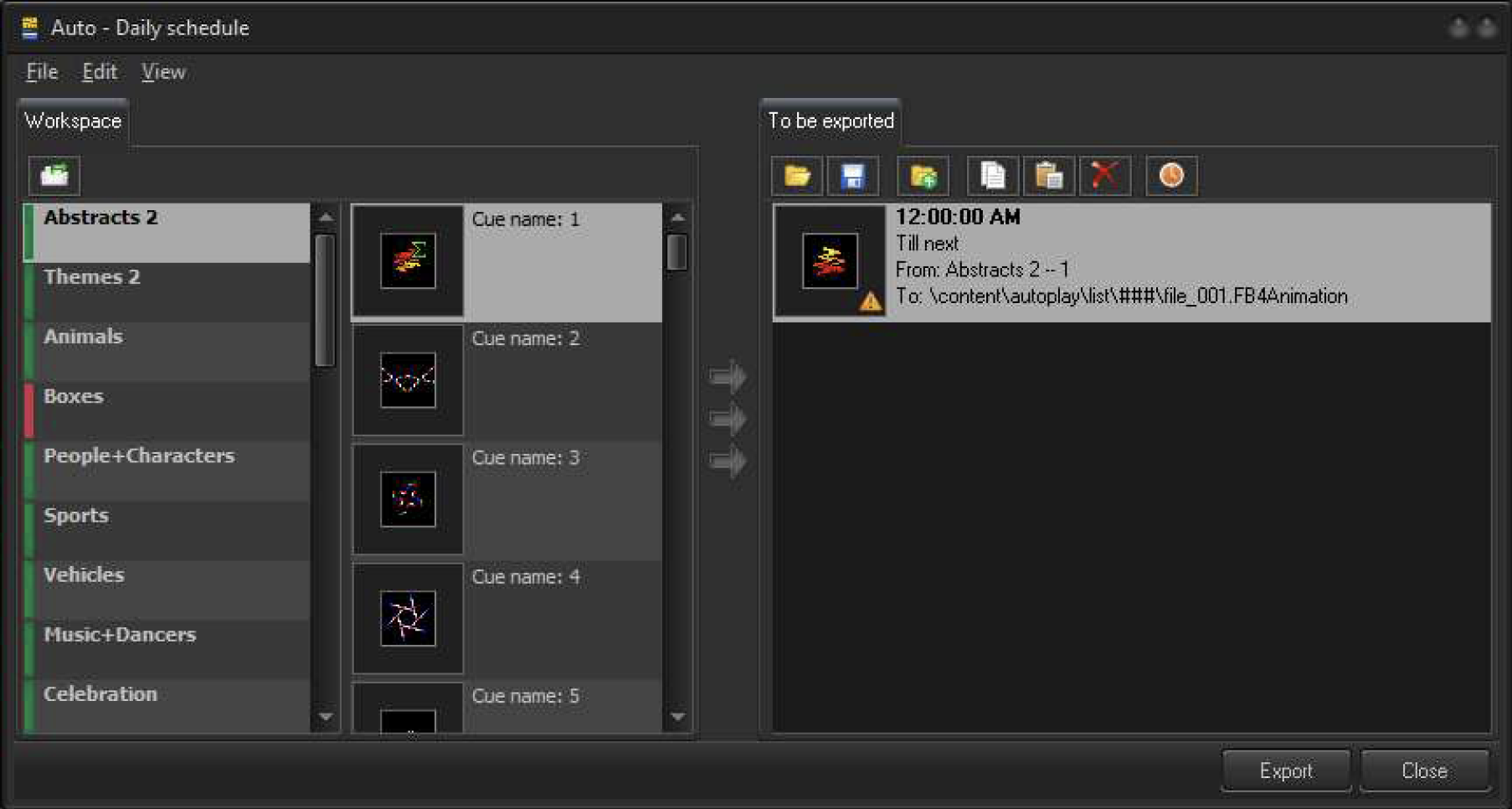
Task: Click the warning triangle on exported thumbnail
Action: [871, 301]
